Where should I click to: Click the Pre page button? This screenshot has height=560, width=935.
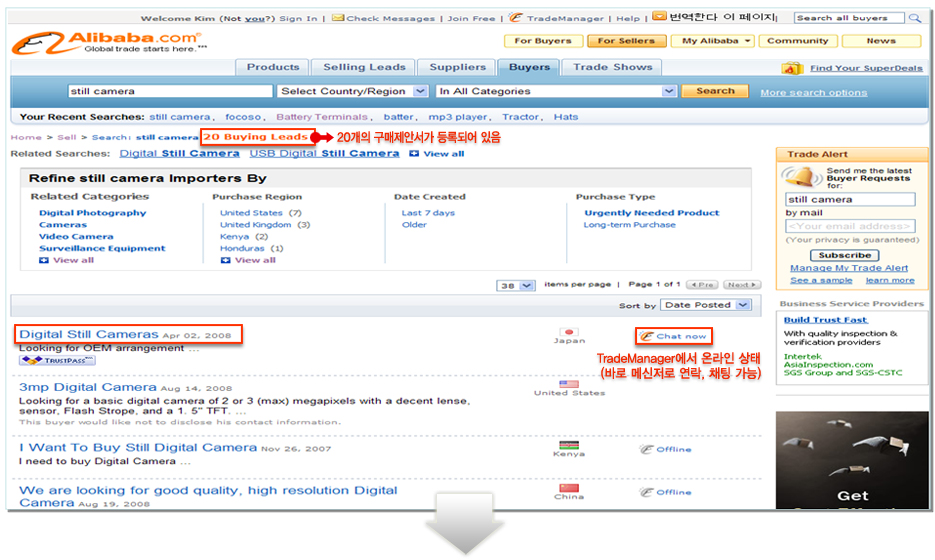pyautogui.click(x=702, y=285)
